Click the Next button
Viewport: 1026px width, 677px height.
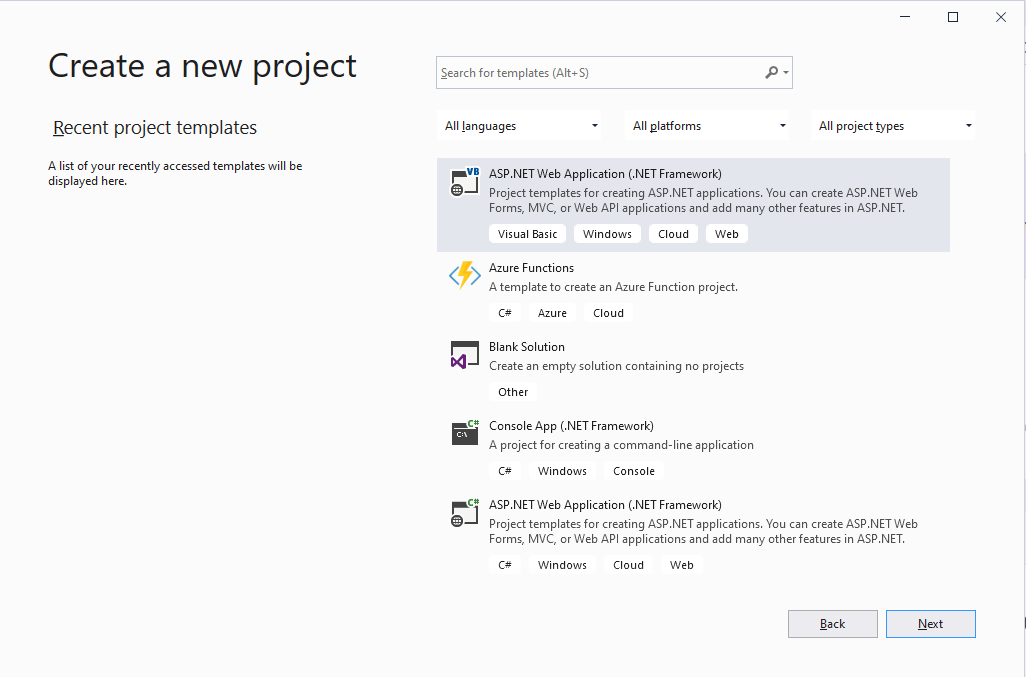click(x=930, y=623)
